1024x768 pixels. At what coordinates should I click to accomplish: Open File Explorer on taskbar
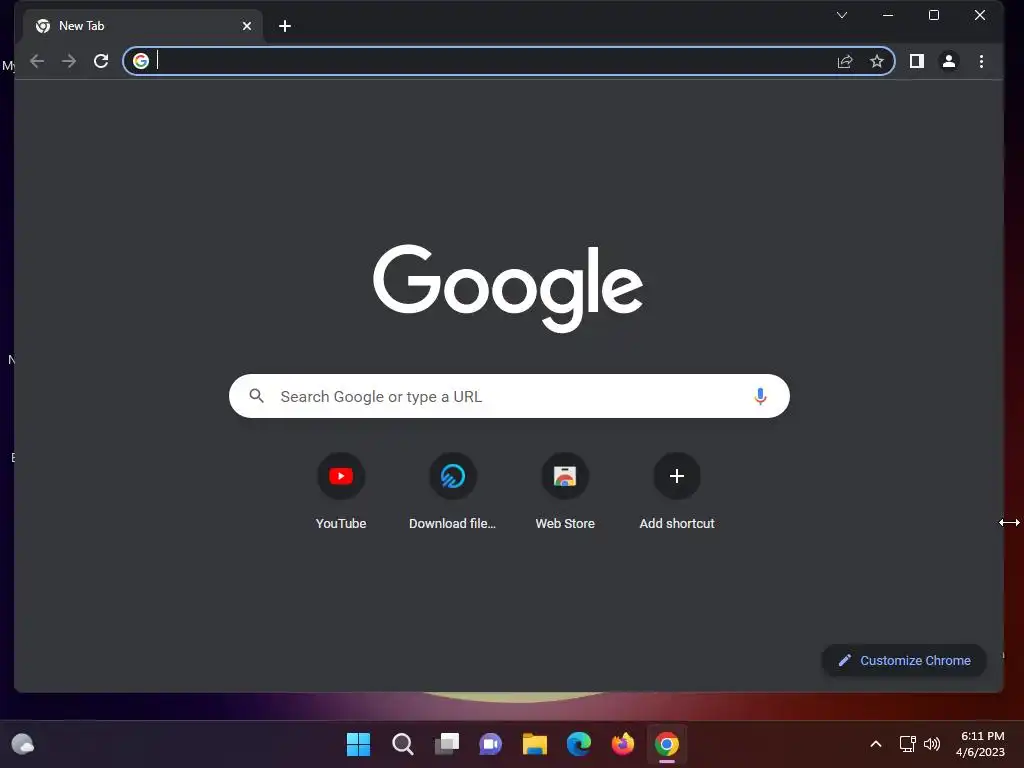(535, 744)
